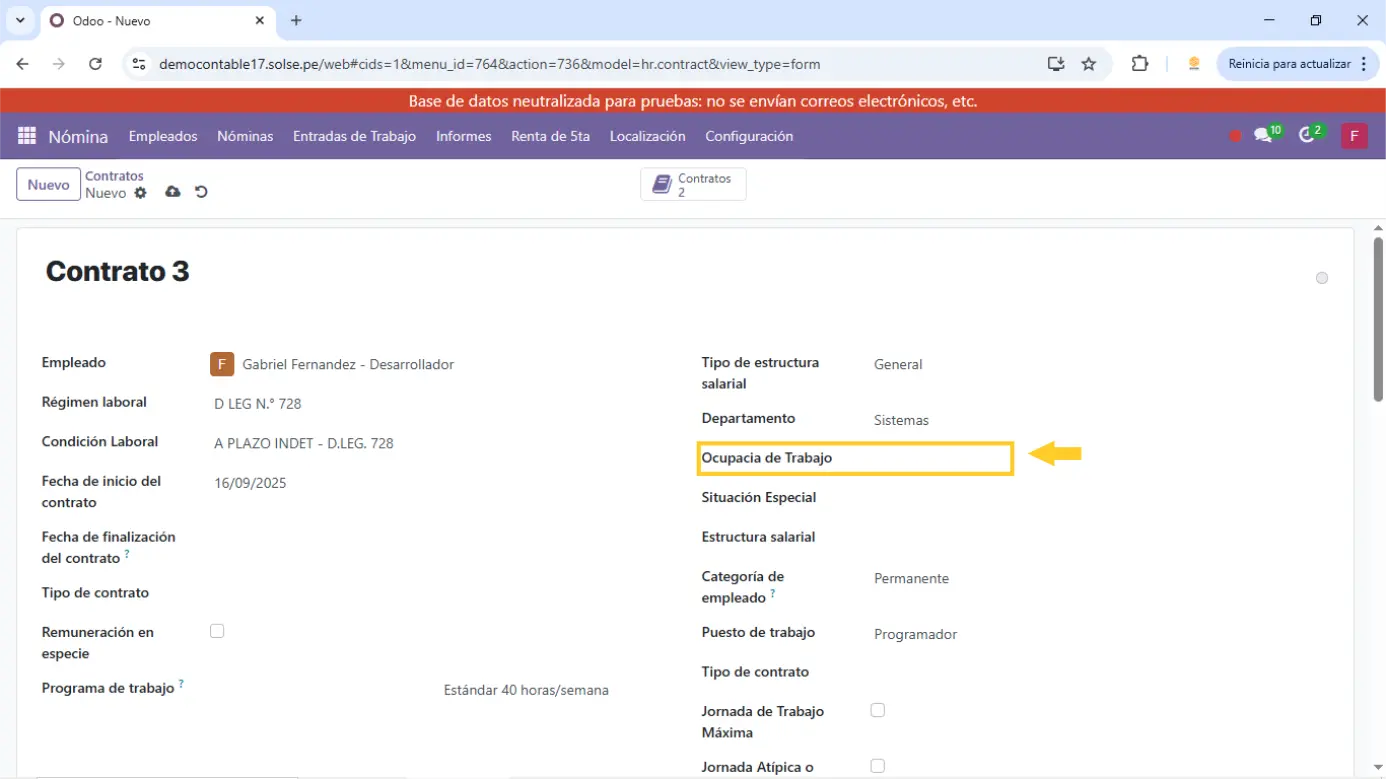The height and width of the screenshot is (779, 1386).
Task: Reload the page in the browser
Action: [x=95, y=64]
